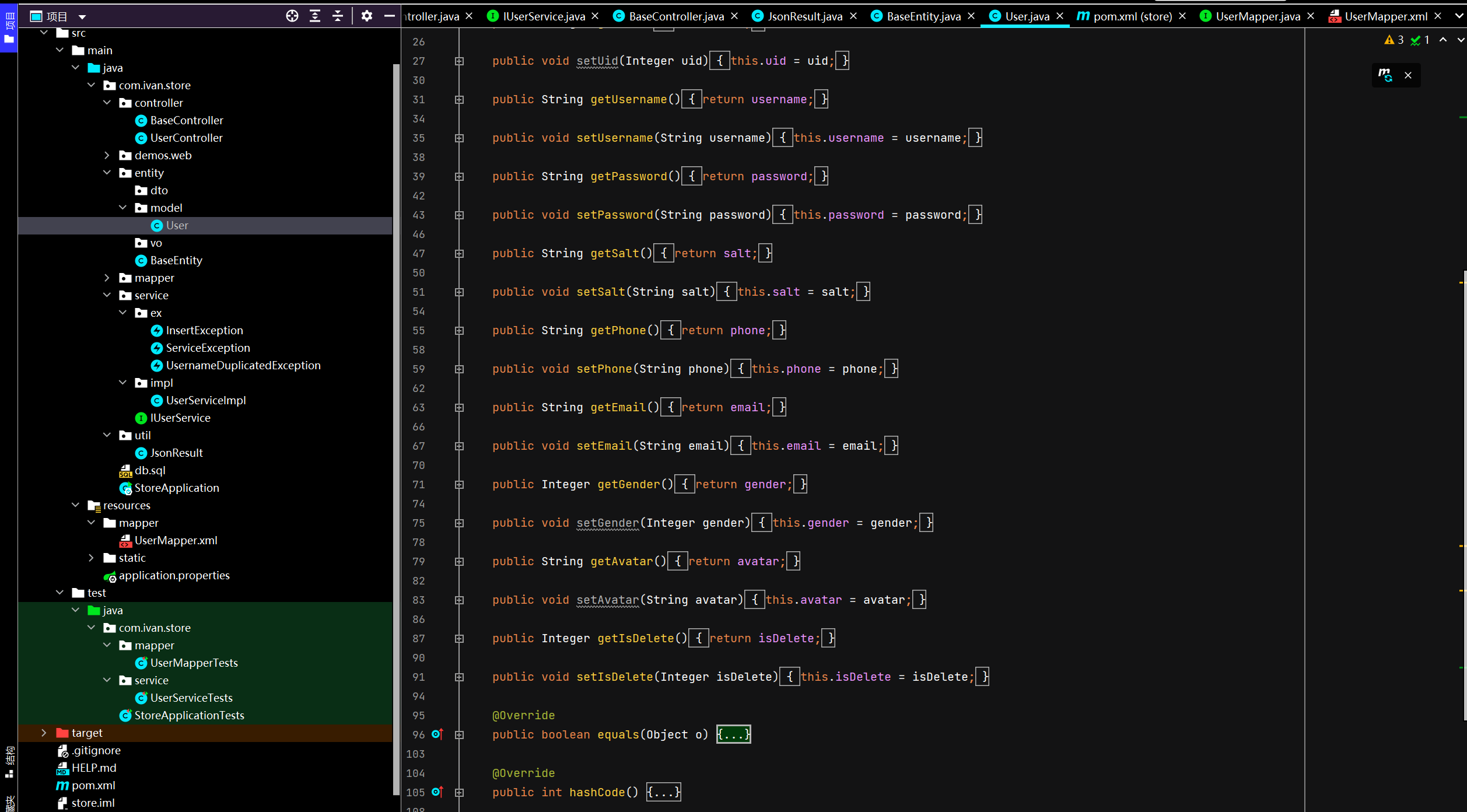1467x812 pixels.
Task: Switch to UserMapper.xml tab
Action: (x=1386, y=16)
